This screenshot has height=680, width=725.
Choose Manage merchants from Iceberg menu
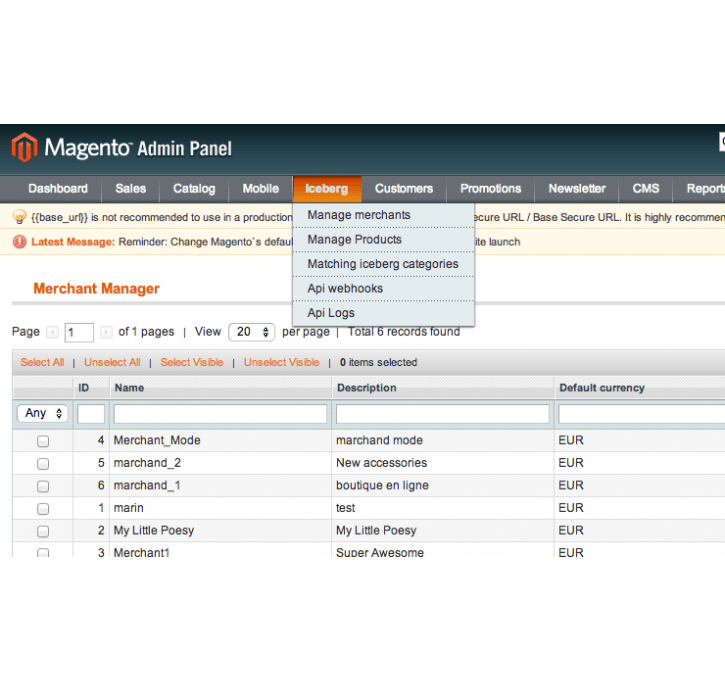click(383, 215)
